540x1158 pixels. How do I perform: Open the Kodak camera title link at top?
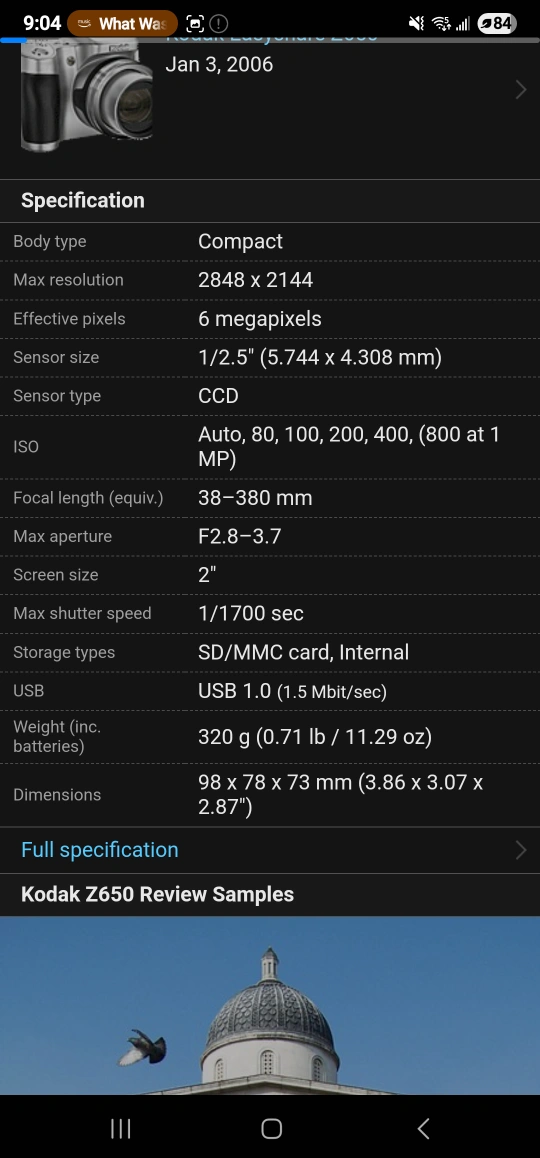271,37
